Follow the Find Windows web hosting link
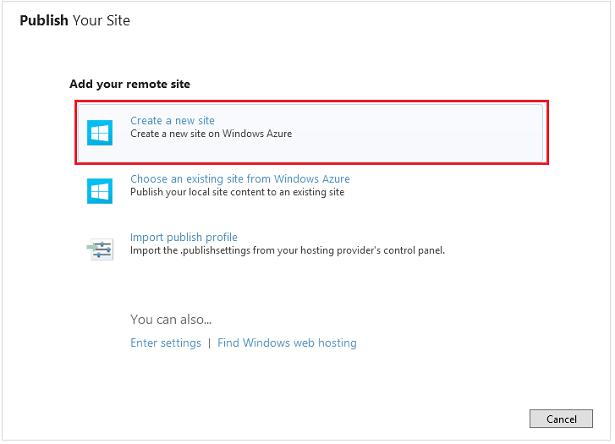This screenshot has width=615, height=444. pos(286,343)
